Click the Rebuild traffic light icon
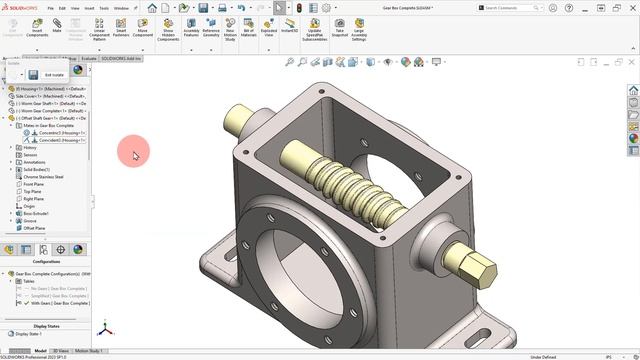This screenshot has width=640, height=360. pyautogui.click(x=299, y=8)
